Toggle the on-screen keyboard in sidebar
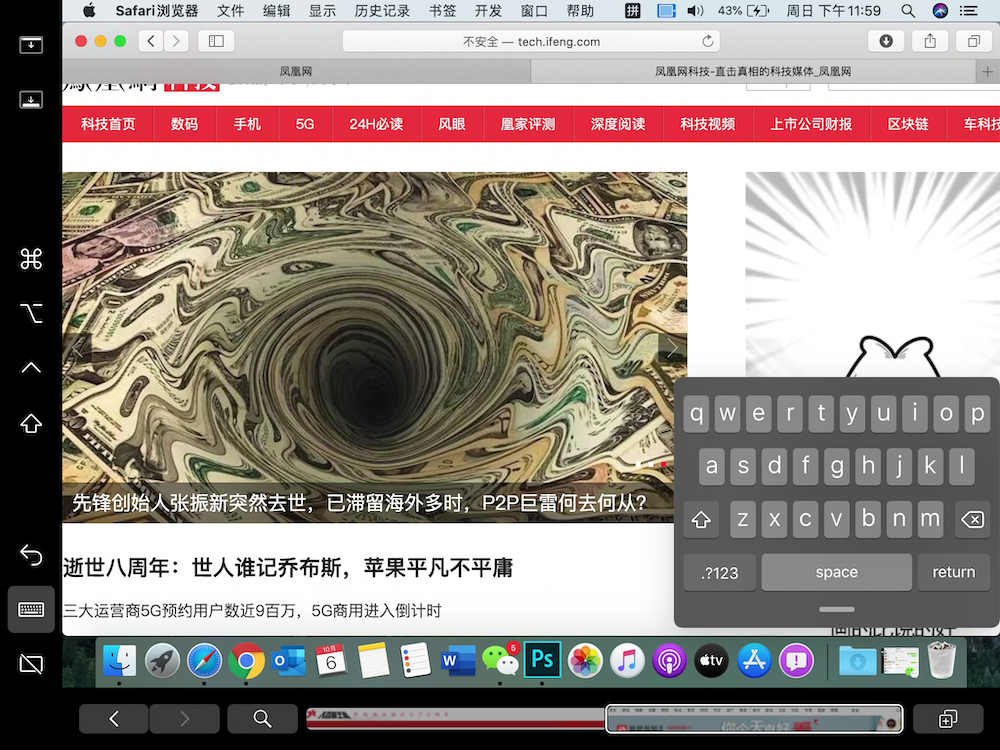The width and height of the screenshot is (1000, 750). coord(31,609)
